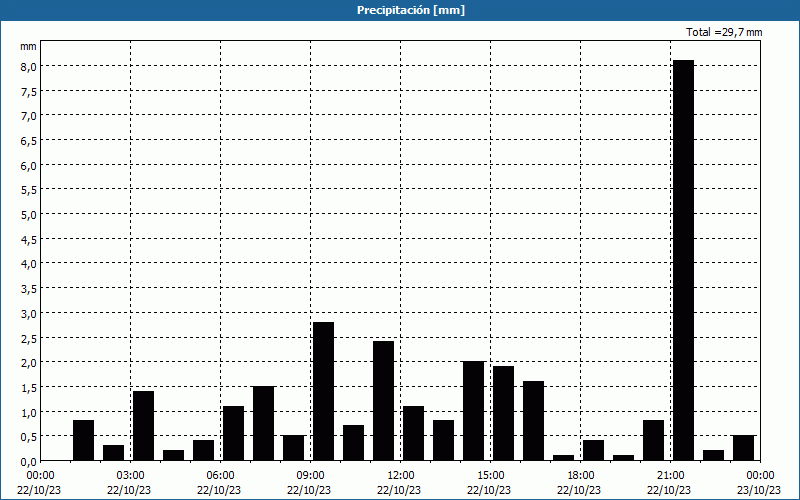Image resolution: width=800 pixels, height=500 pixels.
Task: Click the 'mm' unit label above the y-axis
Action: pyautogui.click(x=28, y=46)
